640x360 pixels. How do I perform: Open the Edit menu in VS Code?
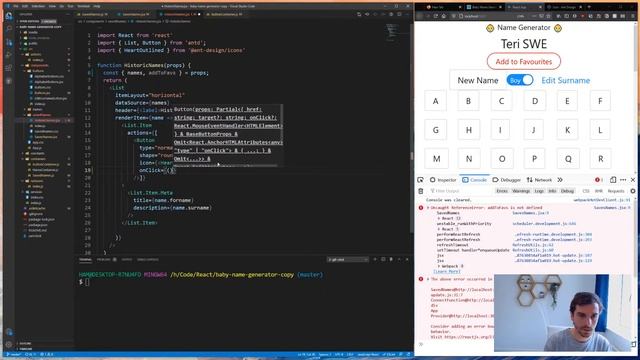(25, 7)
